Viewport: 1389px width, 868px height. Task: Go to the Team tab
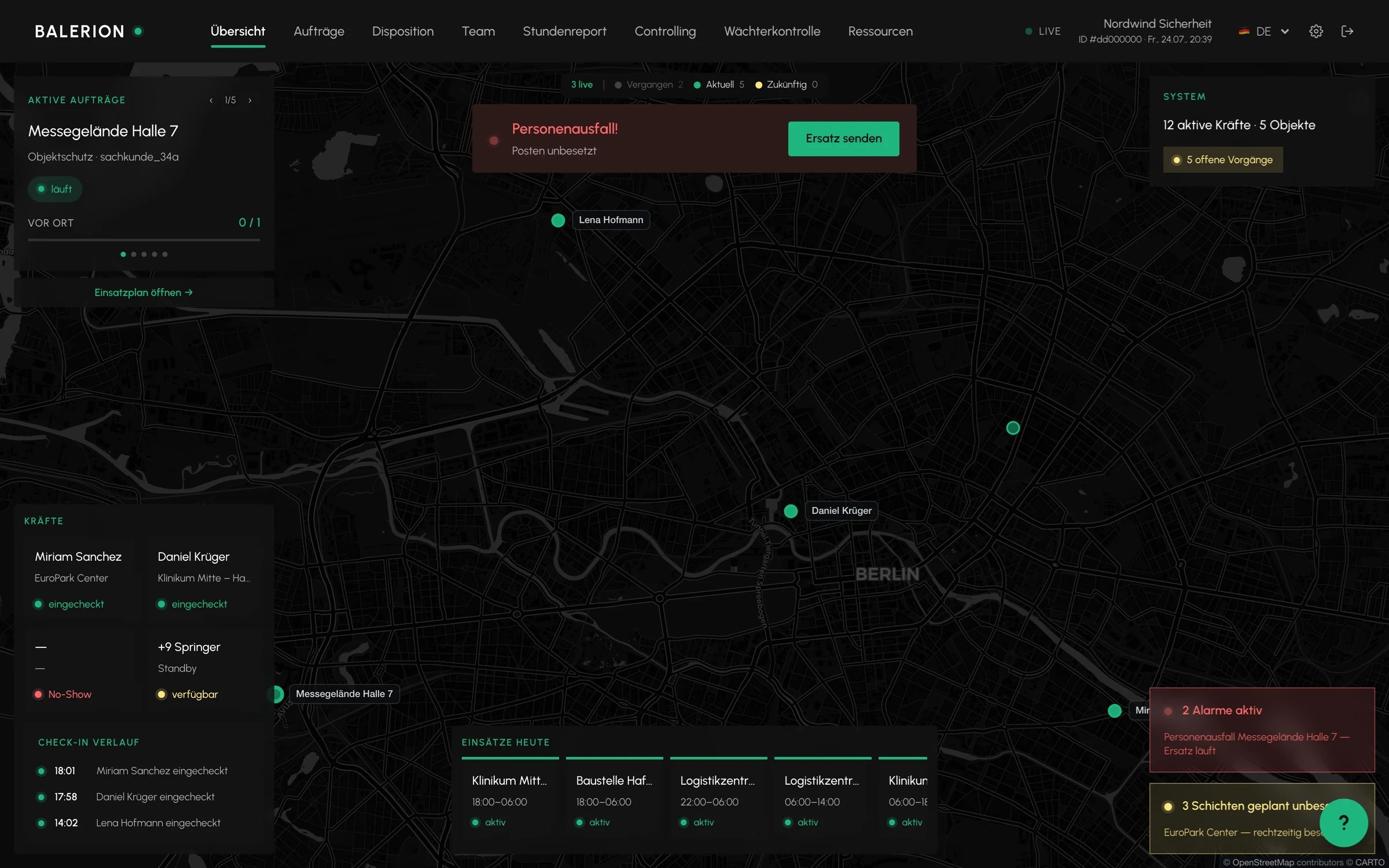(x=478, y=31)
